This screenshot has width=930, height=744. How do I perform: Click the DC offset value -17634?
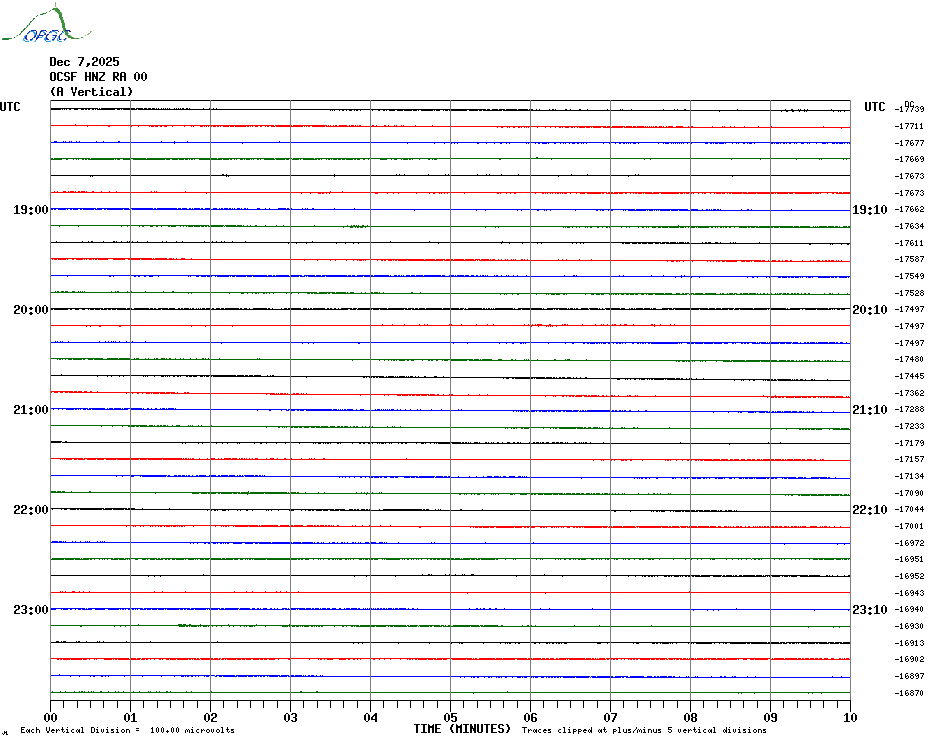click(909, 226)
